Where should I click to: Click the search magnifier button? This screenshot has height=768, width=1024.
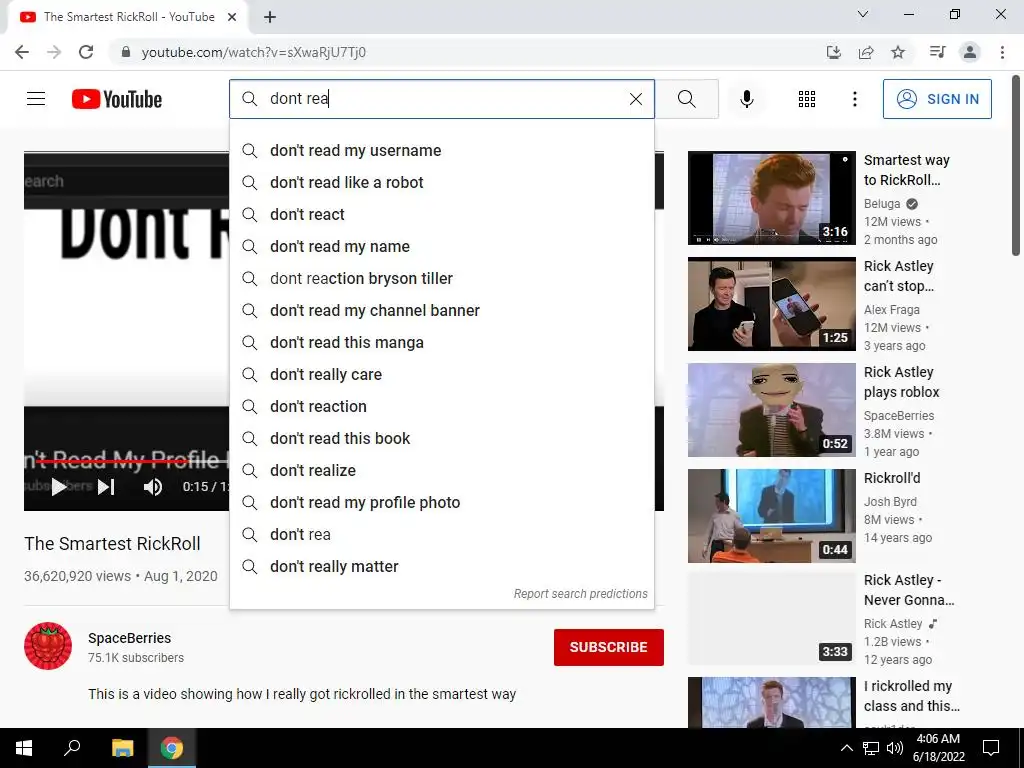[x=686, y=99]
